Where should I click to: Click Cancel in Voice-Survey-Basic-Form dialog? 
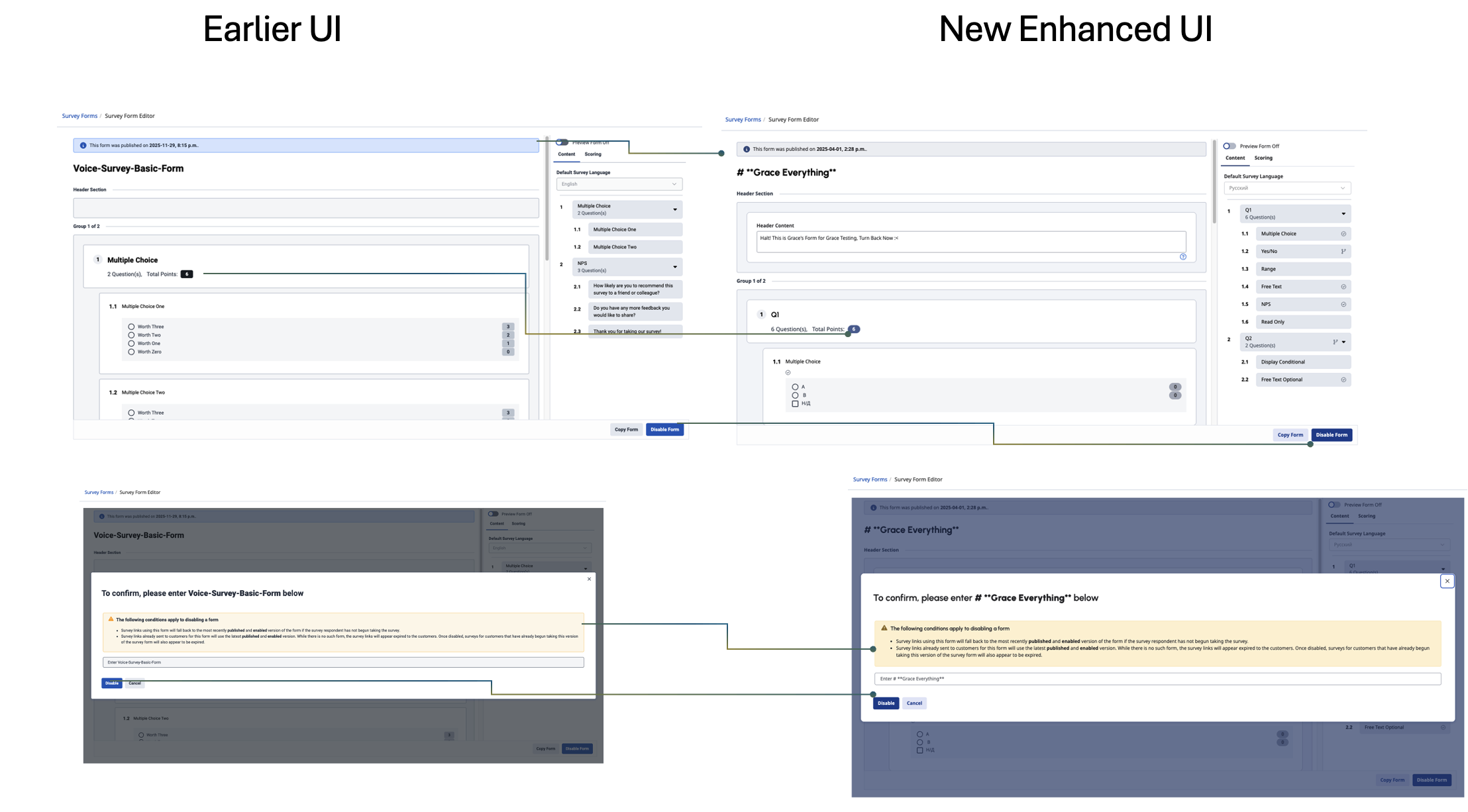tap(134, 684)
